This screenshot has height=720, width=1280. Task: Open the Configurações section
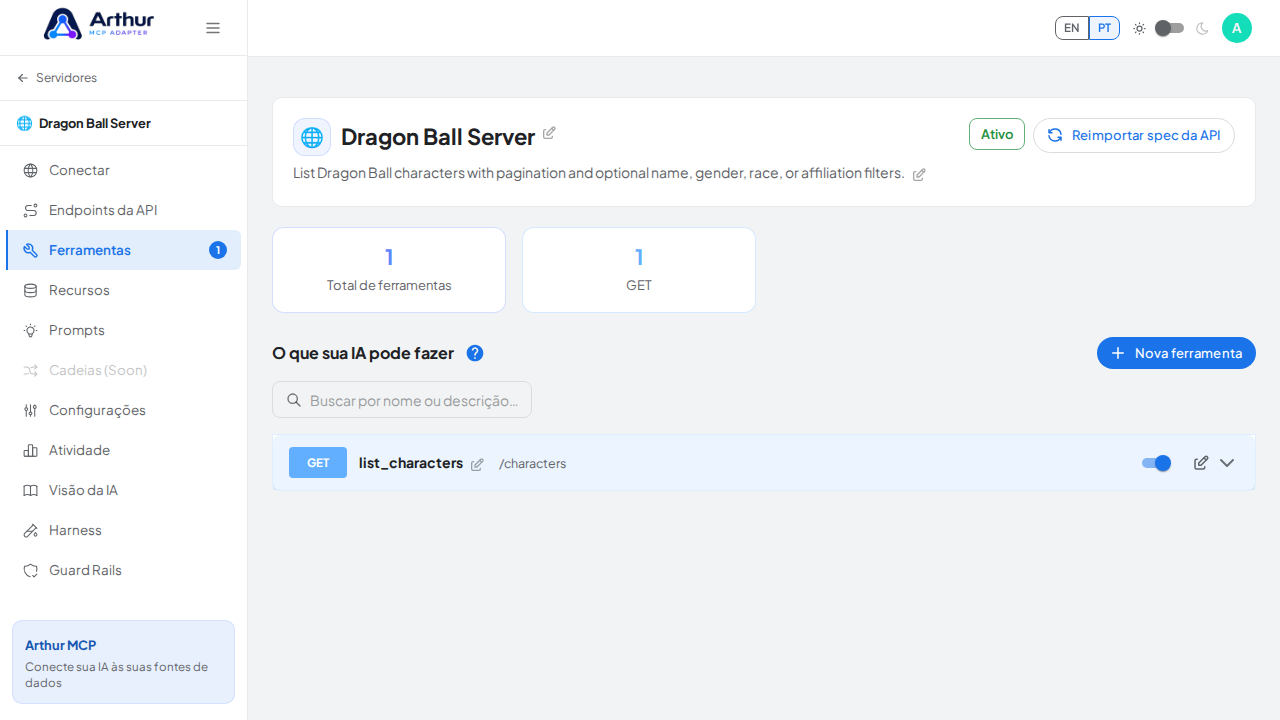coord(123,410)
